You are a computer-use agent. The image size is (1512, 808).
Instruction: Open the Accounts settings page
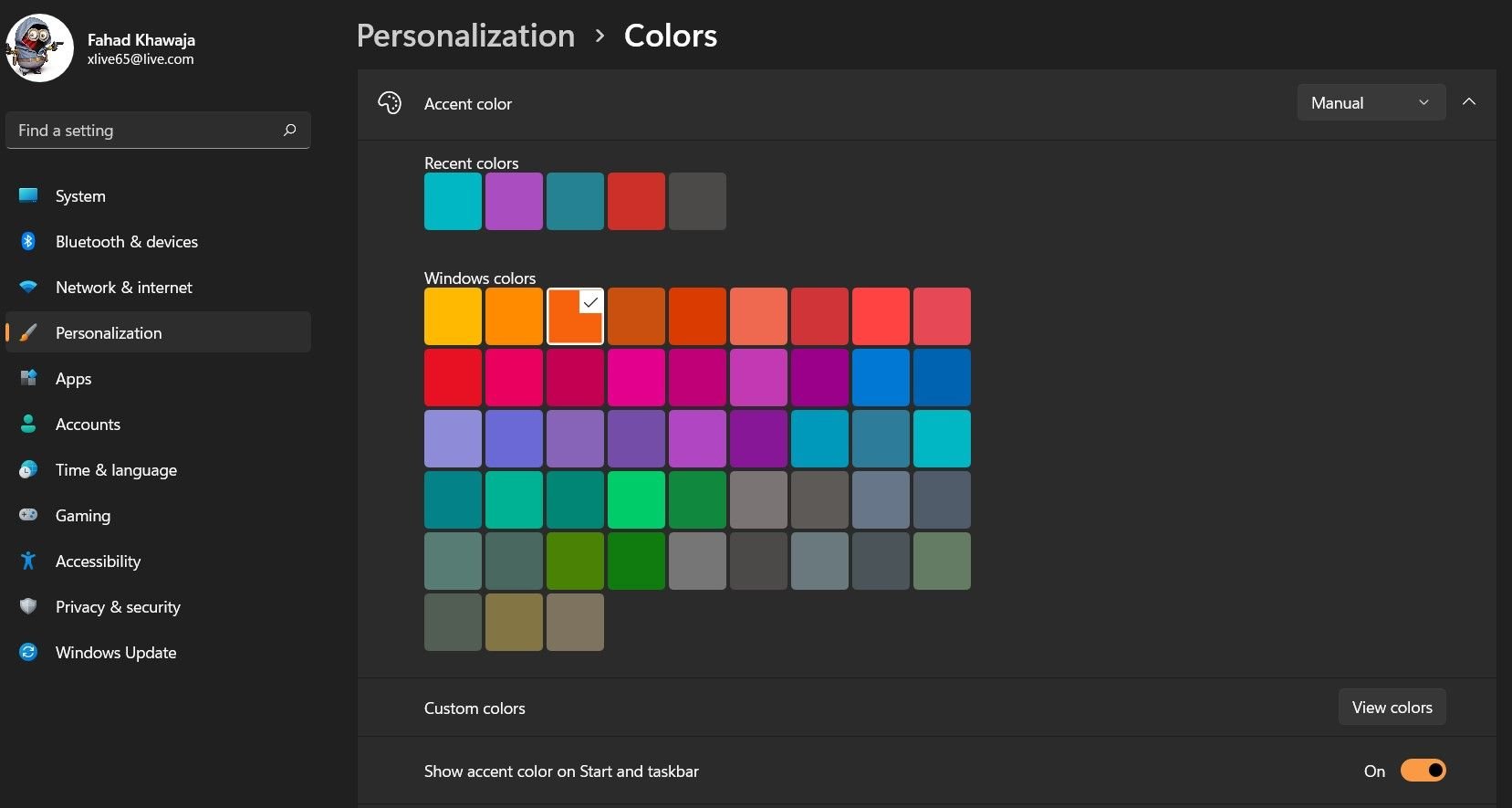[88, 424]
